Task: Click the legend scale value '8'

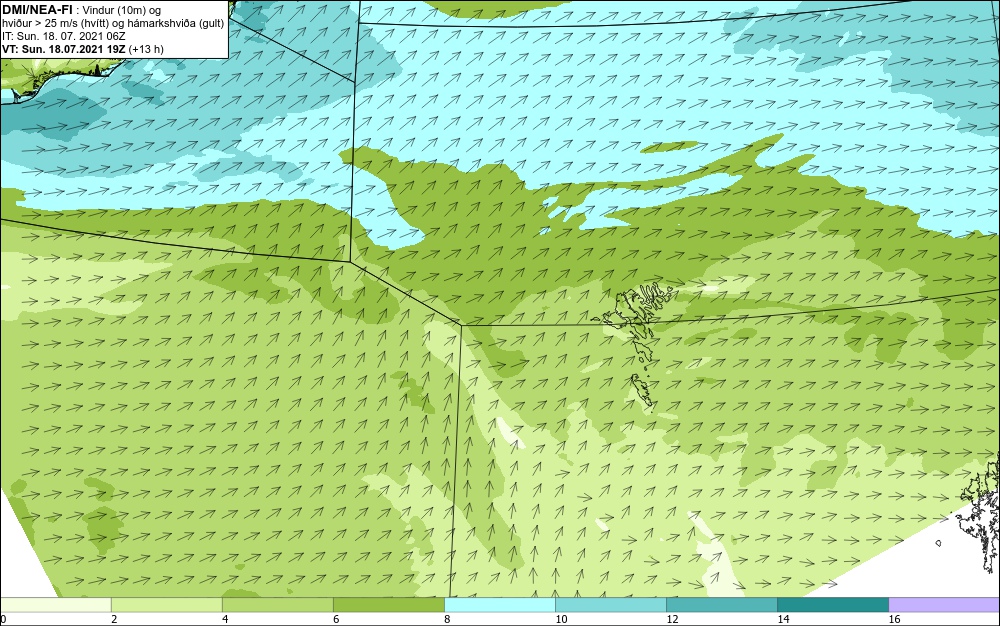Action: coord(447,619)
